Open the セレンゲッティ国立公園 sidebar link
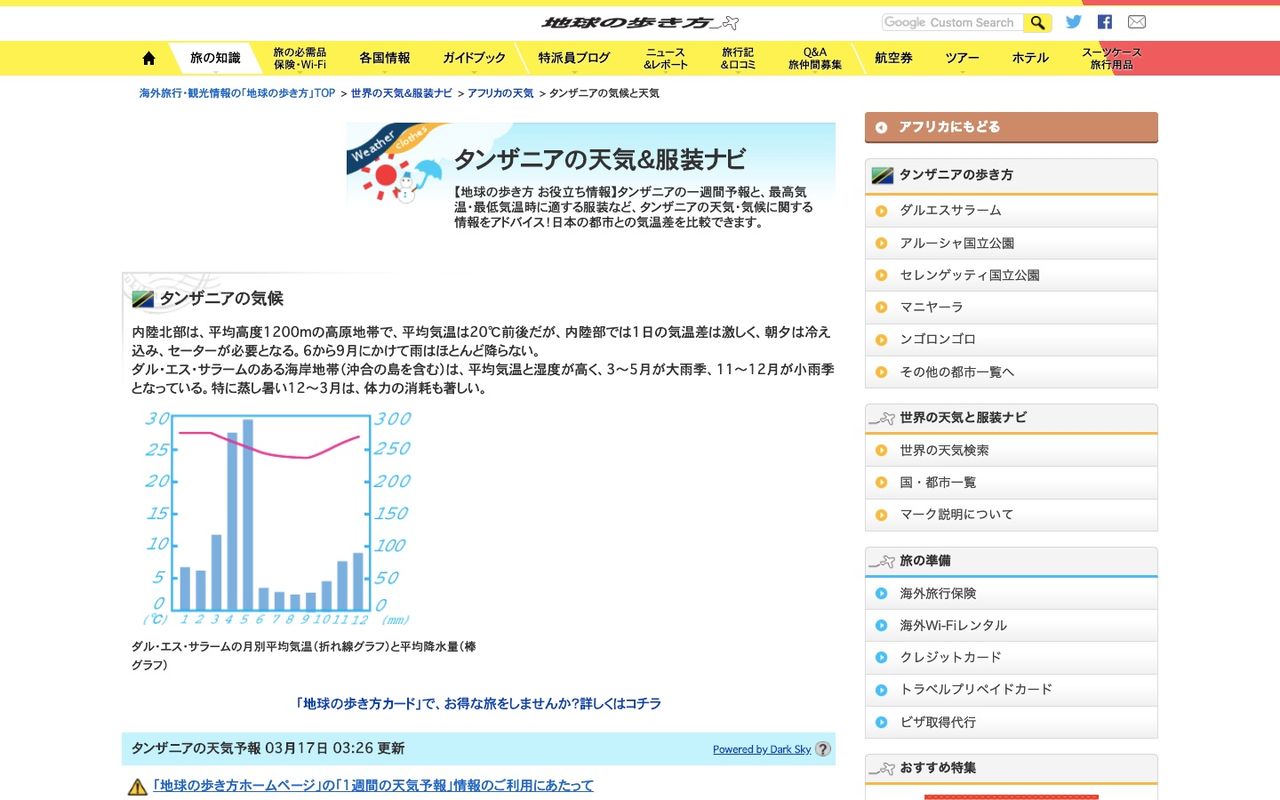 pos(1011,275)
